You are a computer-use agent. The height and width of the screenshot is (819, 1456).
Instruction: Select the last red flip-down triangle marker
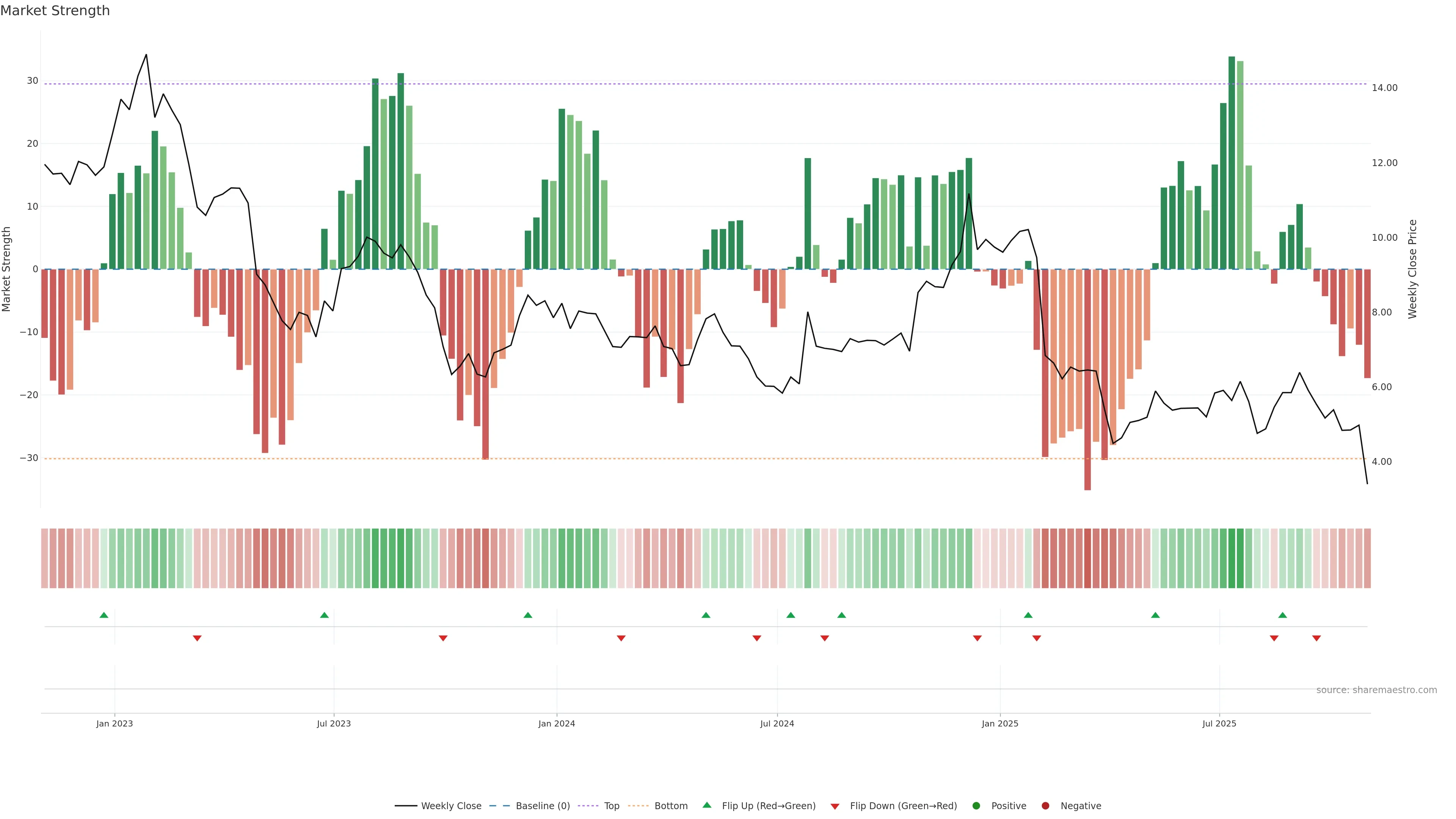(1316, 638)
